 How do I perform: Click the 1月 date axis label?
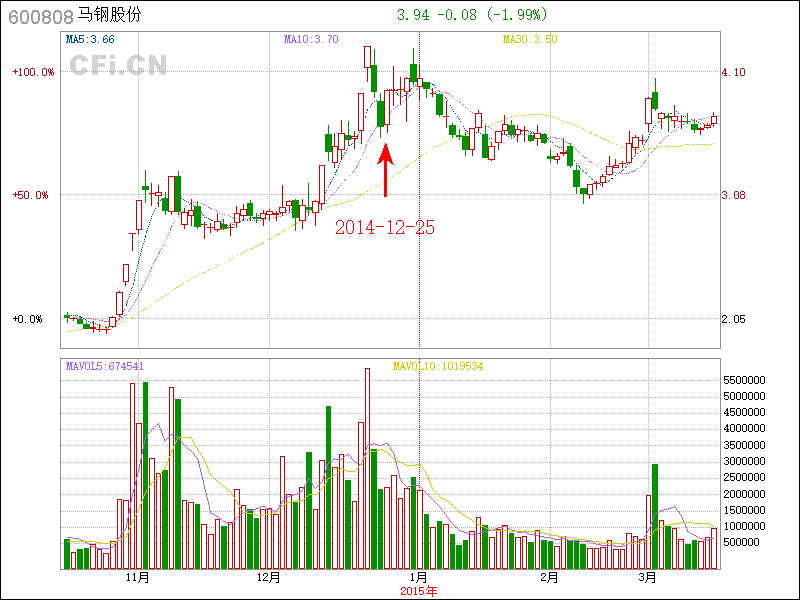419,578
